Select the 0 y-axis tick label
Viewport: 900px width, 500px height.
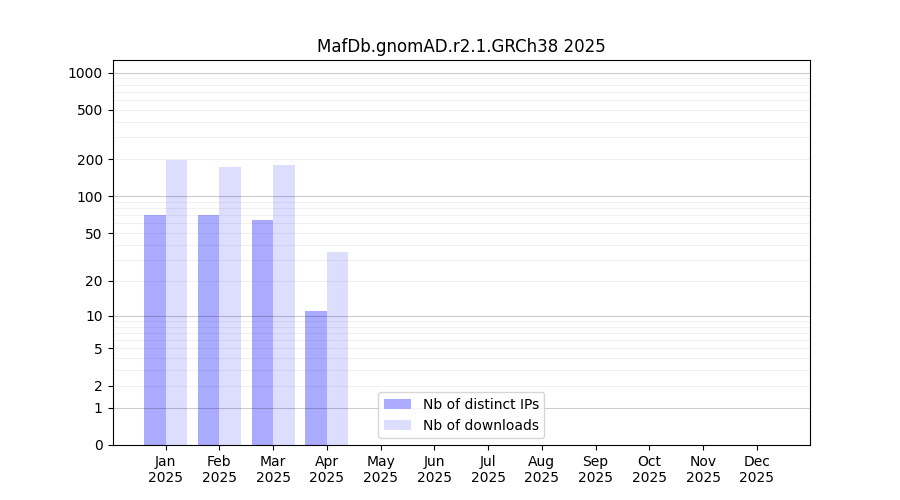pyautogui.click(x=98, y=445)
